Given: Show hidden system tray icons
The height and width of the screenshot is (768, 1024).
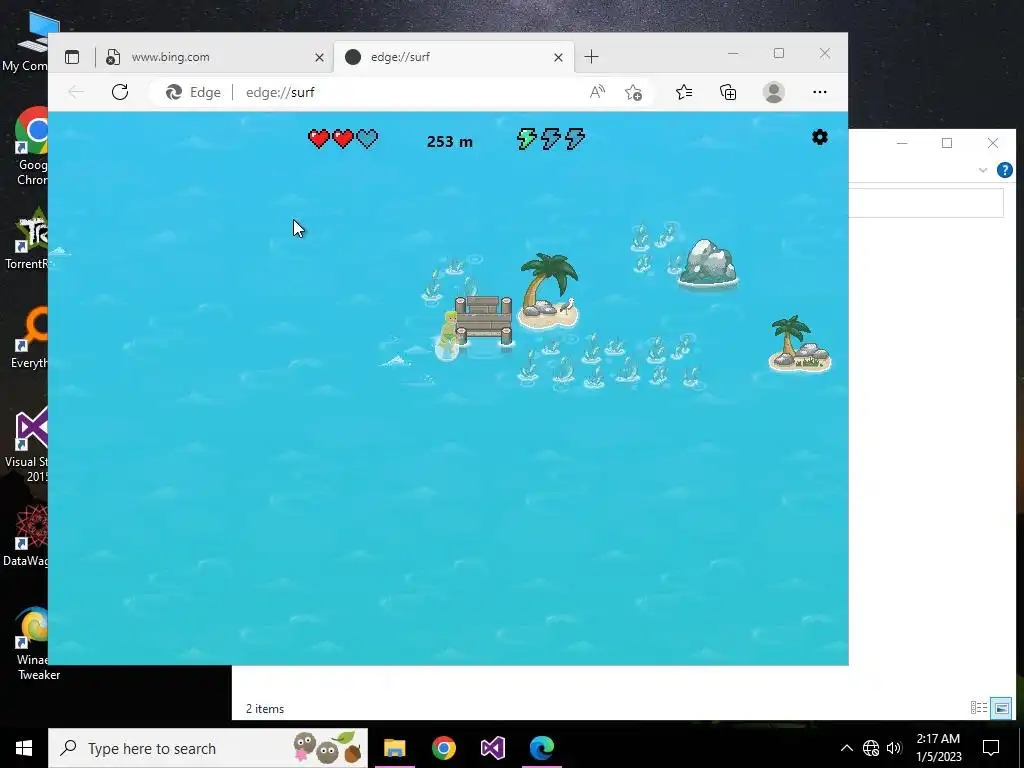Looking at the screenshot, I should coord(846,748).
